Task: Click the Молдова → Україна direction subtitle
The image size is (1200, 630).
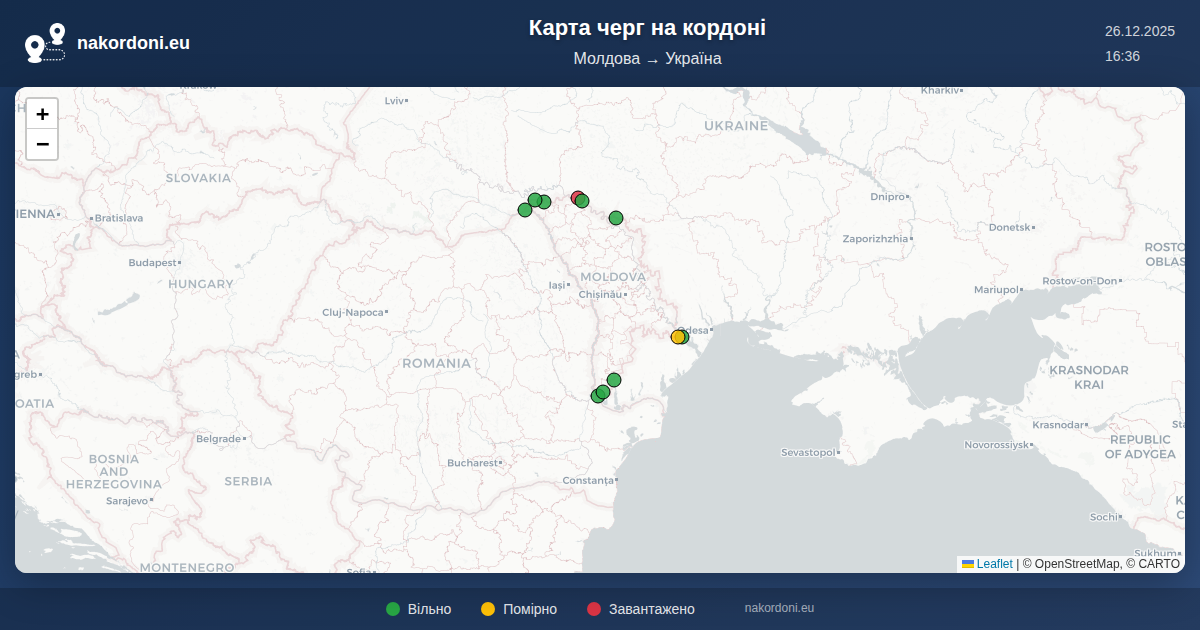Action: [647, 59]
